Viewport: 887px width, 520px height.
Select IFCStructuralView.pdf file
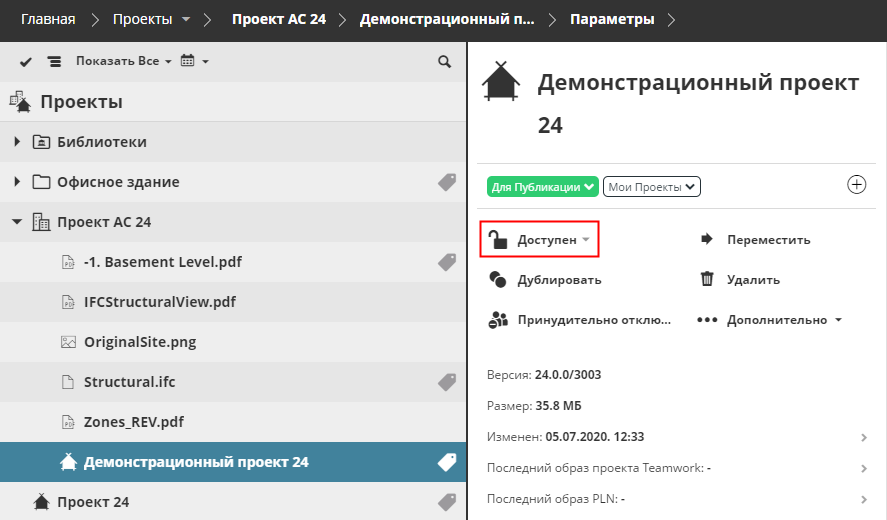160,302
